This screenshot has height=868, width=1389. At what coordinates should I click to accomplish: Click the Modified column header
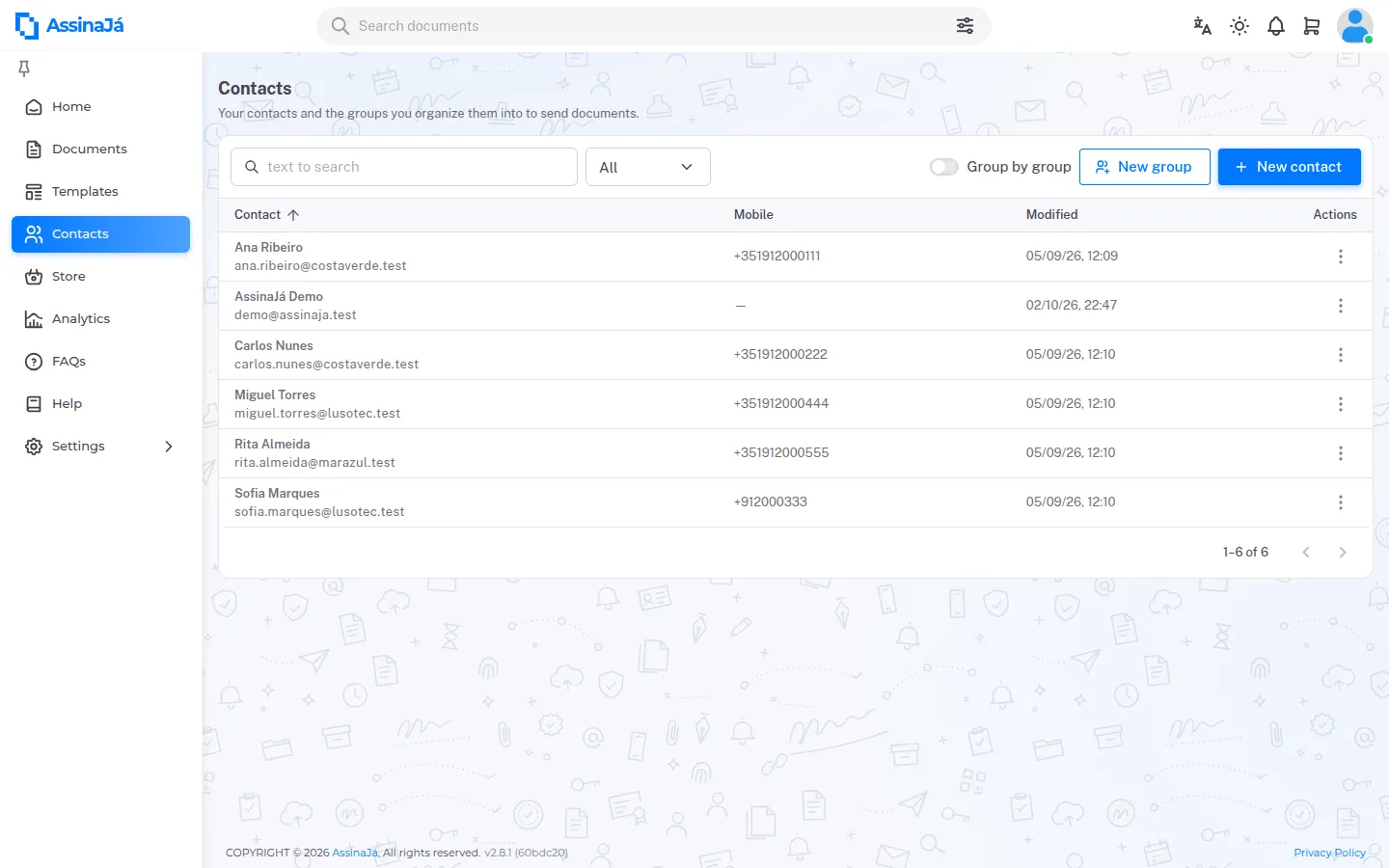(1051, 215)
